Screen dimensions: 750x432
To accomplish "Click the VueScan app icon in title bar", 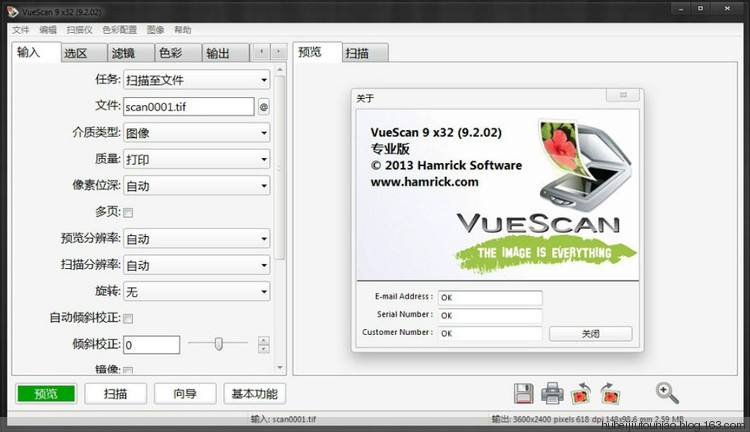I will (x=12, y=11).
